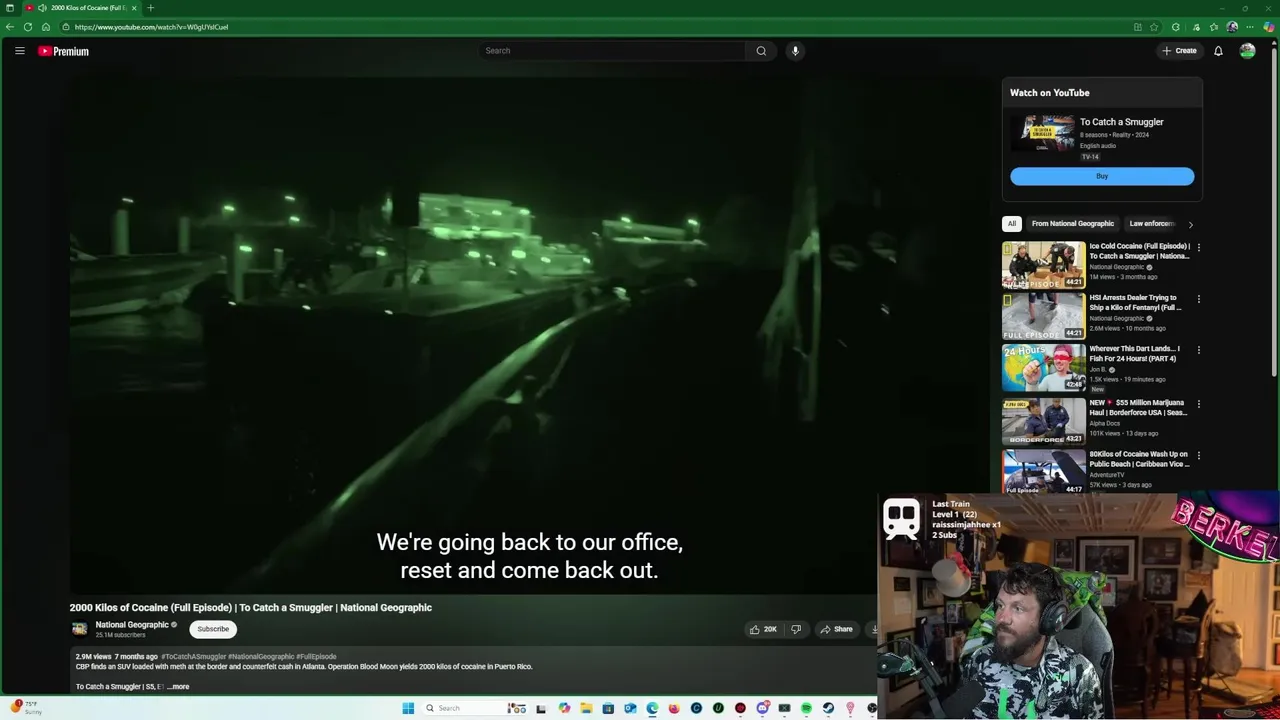Image resolution: width=1280 pixels, height=720 pixels.
Task: Click the YouTube search magnifier button
Action: point(761,51)
